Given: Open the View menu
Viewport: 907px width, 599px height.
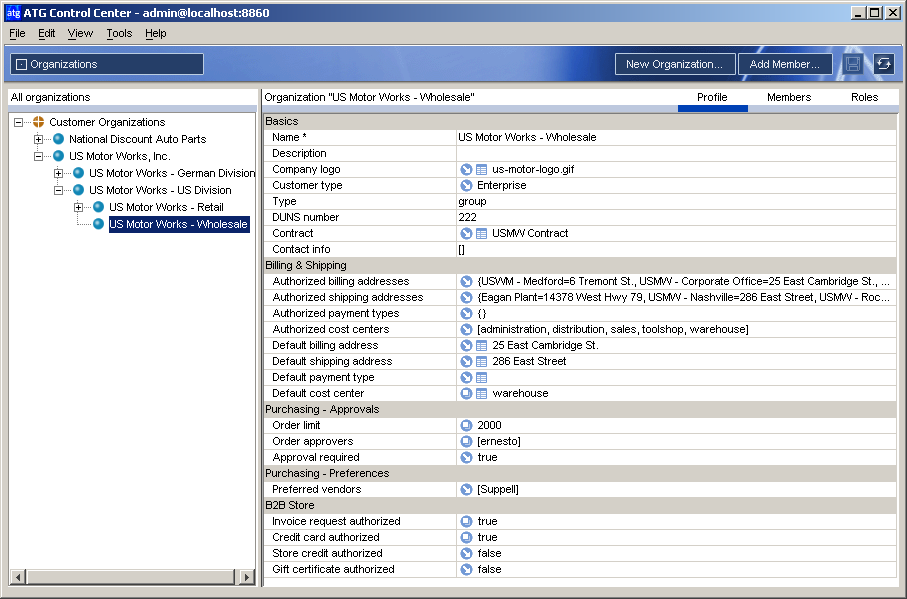Looking at the screenshot, I should click(80, 34).
